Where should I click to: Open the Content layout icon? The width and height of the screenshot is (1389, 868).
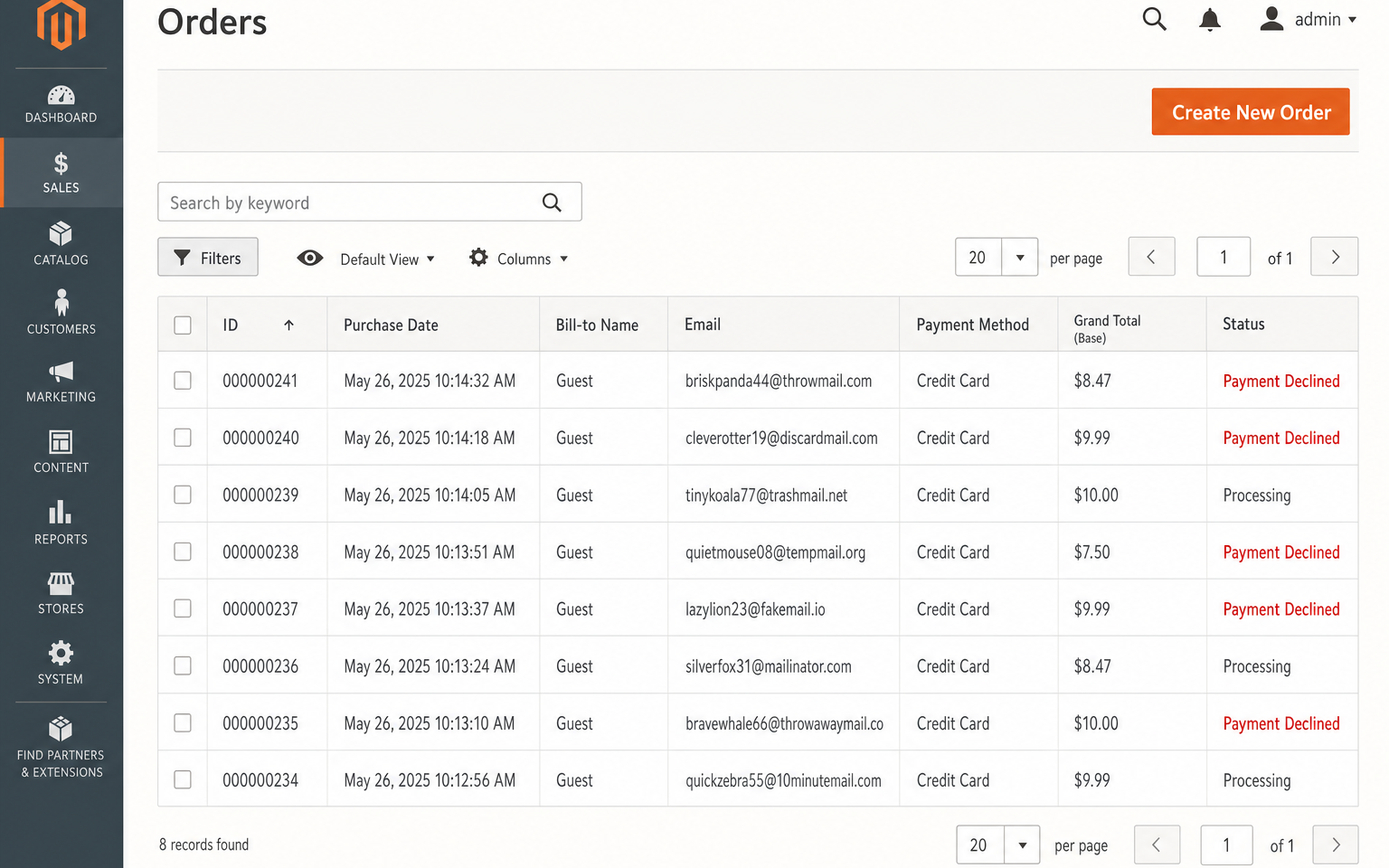coord(61,442)
